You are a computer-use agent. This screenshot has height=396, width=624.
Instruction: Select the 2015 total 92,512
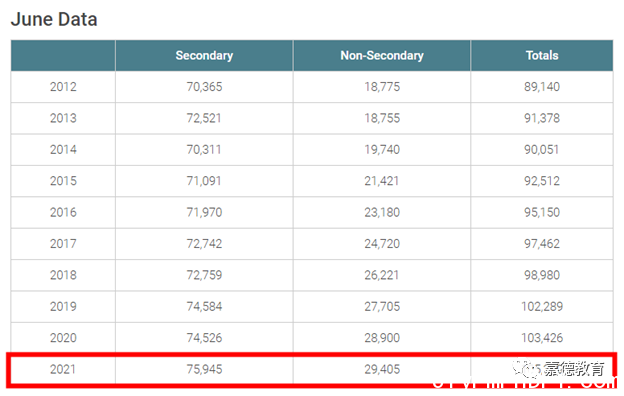tap(542, 181)
